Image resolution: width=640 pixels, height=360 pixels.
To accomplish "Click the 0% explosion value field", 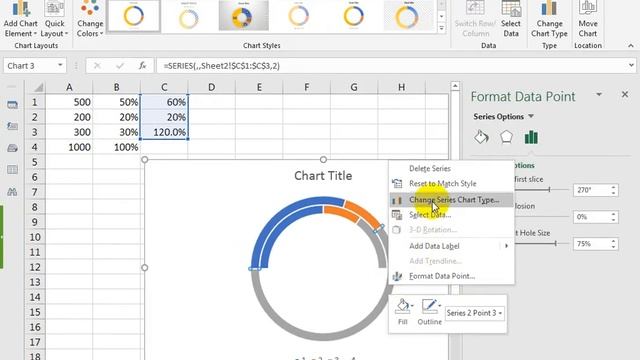I will click(591, 217).
